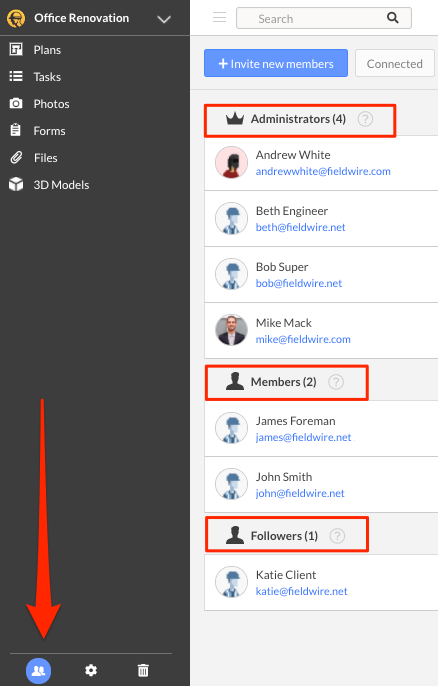Go to Tasks in the sidebar
Screen dimensions: 438x686
tap(47, 77)
